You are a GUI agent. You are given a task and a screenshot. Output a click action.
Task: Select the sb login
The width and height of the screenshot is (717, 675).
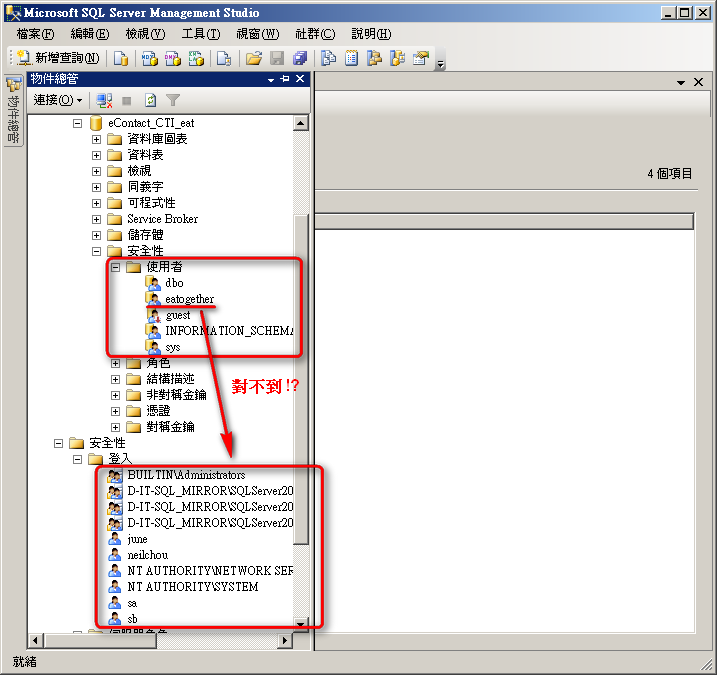coord(132,619)
